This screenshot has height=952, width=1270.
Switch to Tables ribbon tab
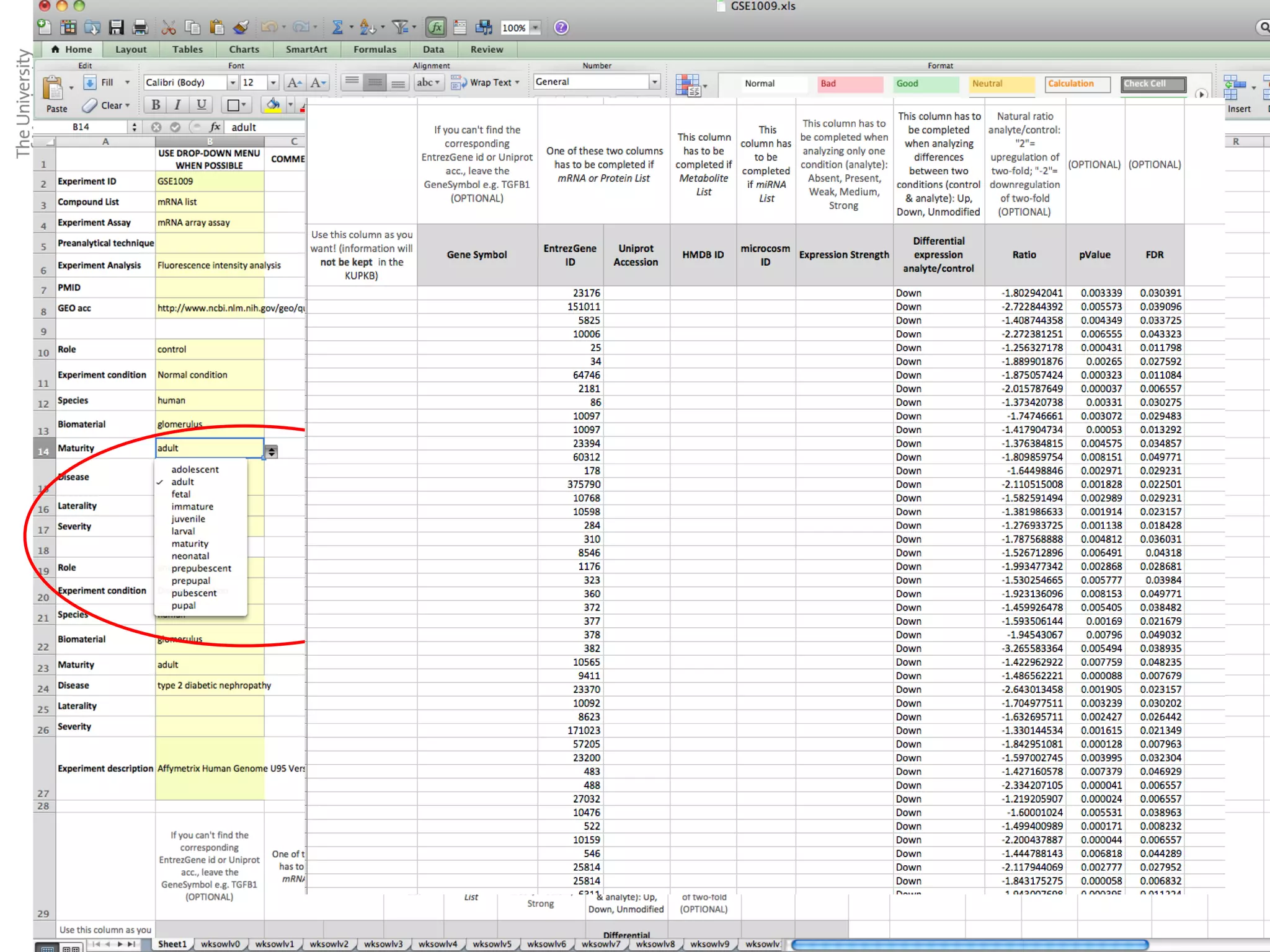[187, 50]
